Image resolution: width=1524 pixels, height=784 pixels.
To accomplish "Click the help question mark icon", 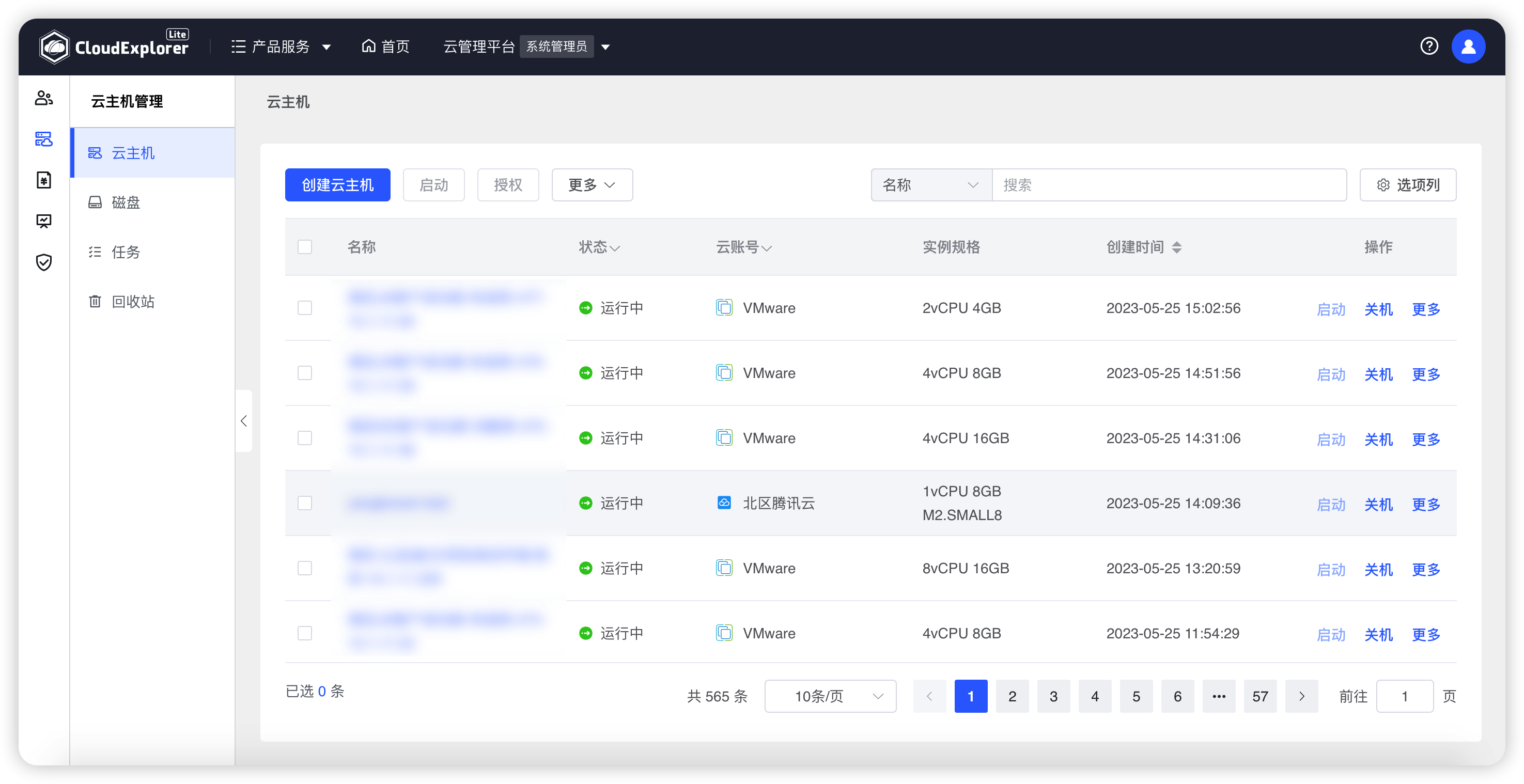I will point(1429,46).
